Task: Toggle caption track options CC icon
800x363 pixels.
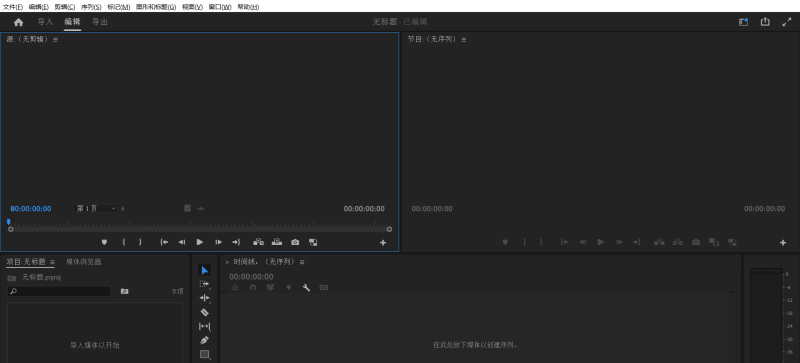Action: (x=323, y=287)
